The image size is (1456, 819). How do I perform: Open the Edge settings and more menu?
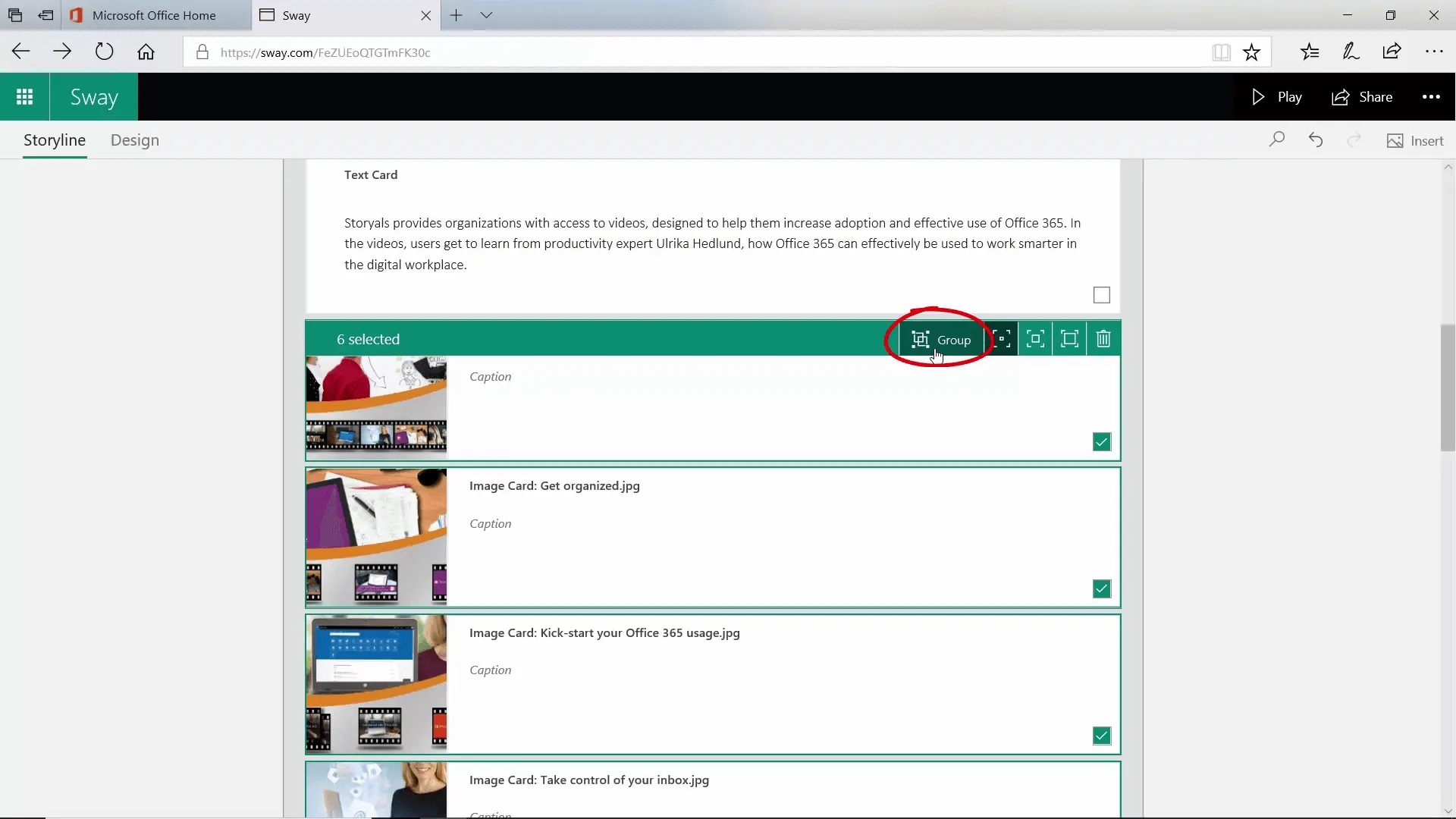tap(1434, 52)
